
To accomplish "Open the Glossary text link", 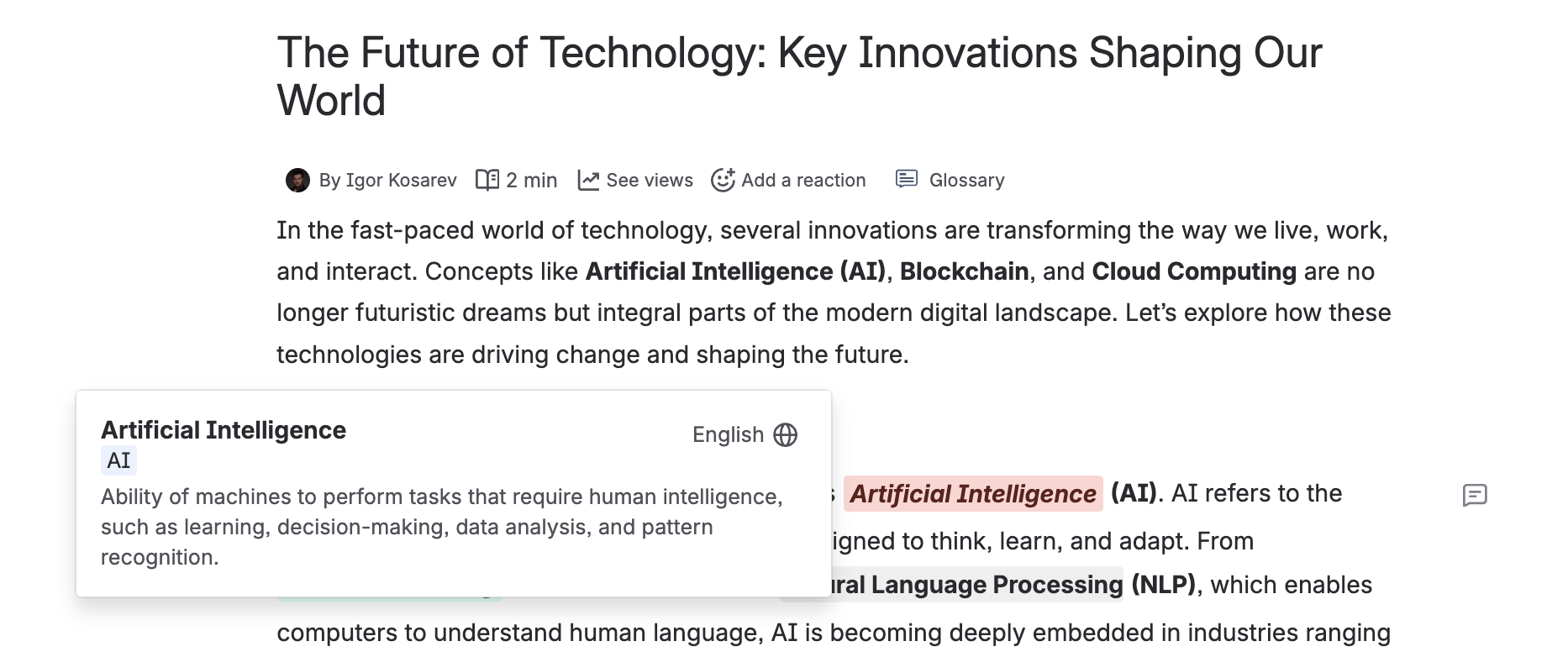I will [x=966, y=181].
